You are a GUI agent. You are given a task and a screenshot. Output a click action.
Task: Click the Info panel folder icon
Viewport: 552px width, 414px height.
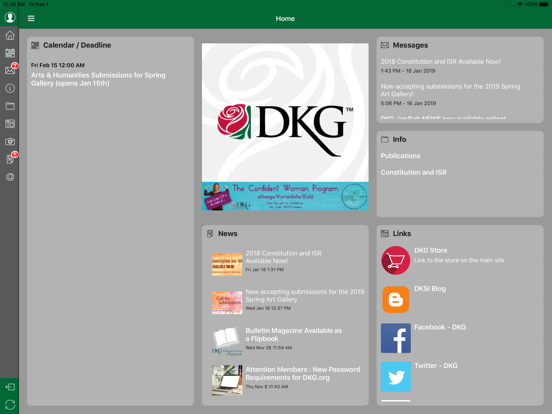pyautogui.click(x=385, y=139)
